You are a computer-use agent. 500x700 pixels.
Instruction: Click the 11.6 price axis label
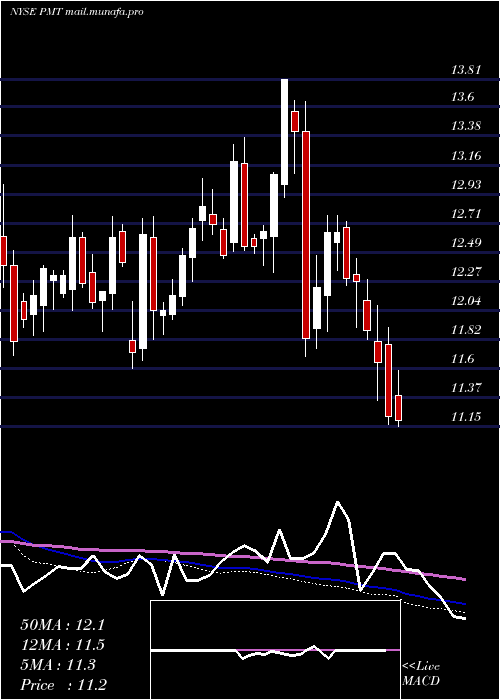[462, 359]
